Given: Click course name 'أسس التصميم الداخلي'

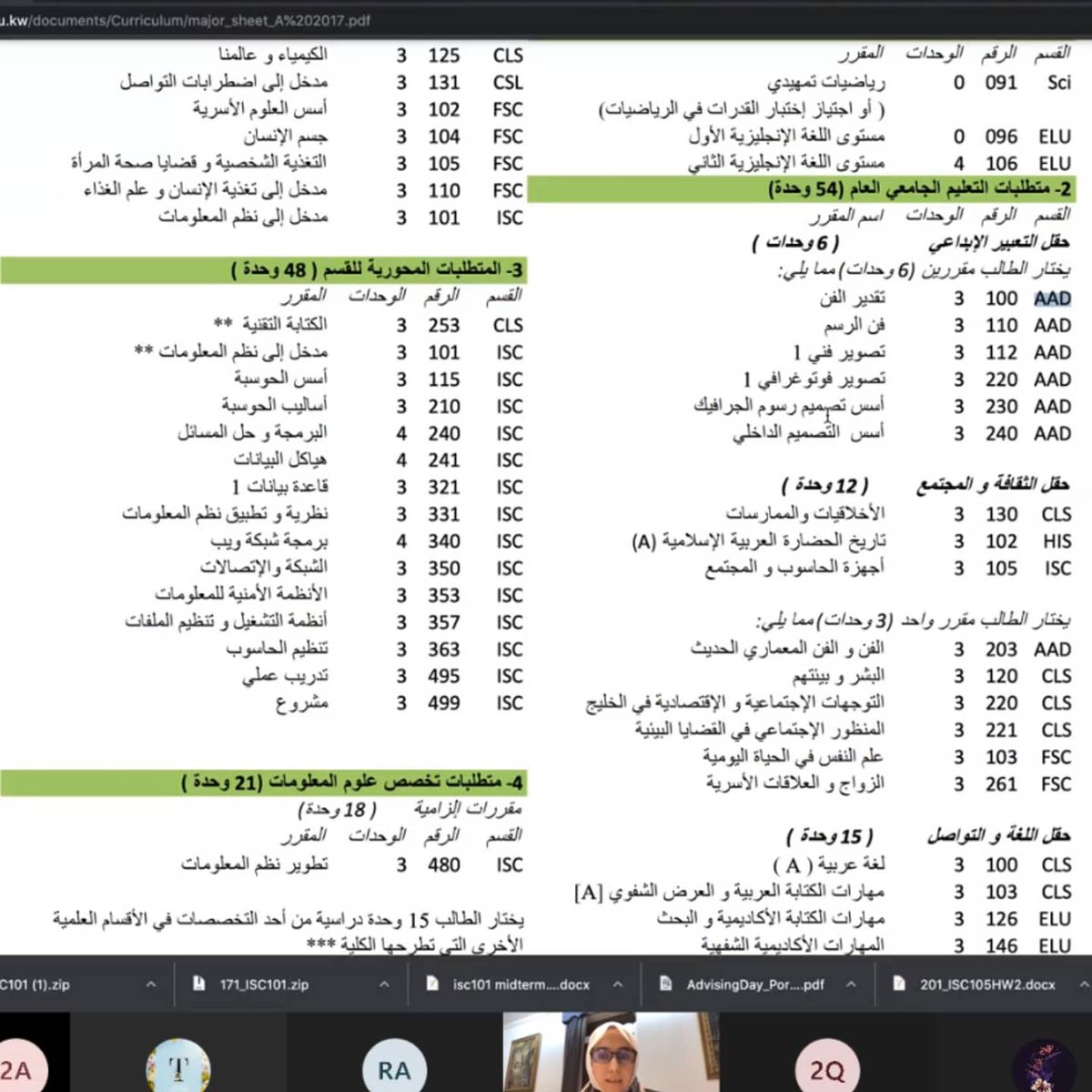Looking at the screenshot, I should 809,433.
